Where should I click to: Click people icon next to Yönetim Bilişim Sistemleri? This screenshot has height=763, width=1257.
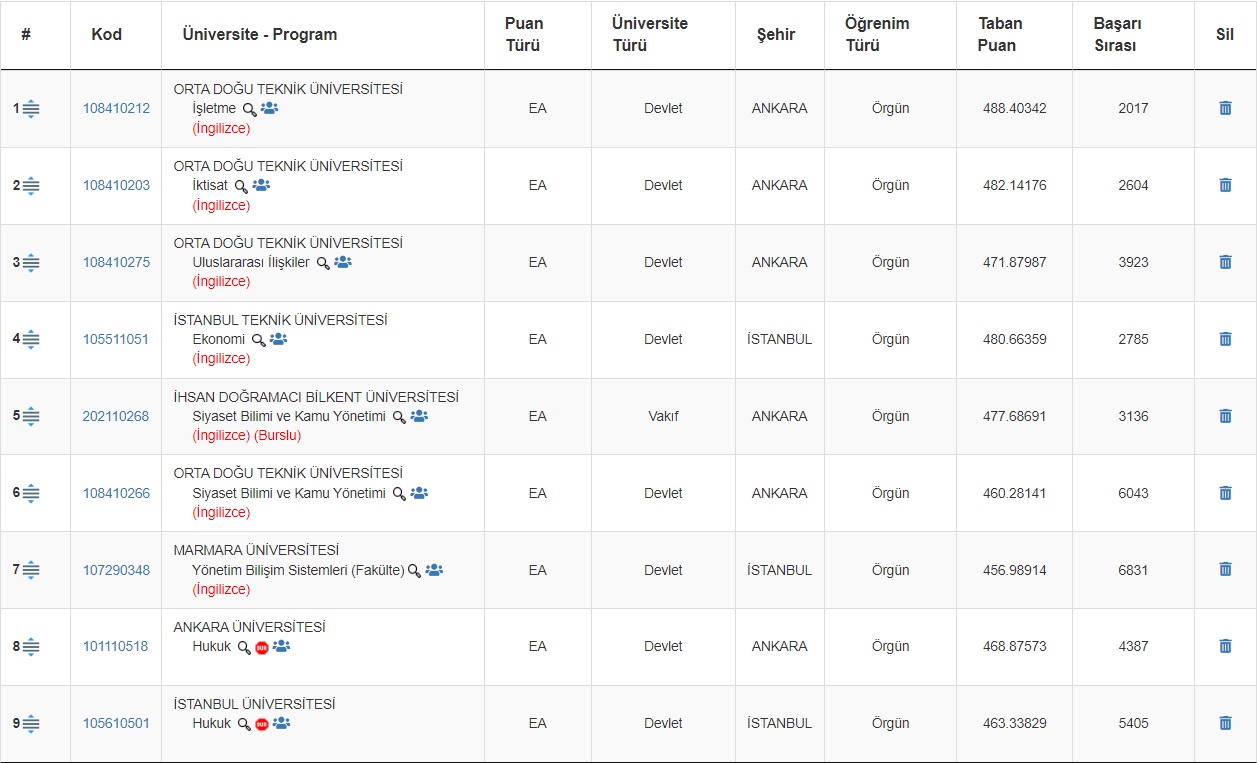point(434,570)
